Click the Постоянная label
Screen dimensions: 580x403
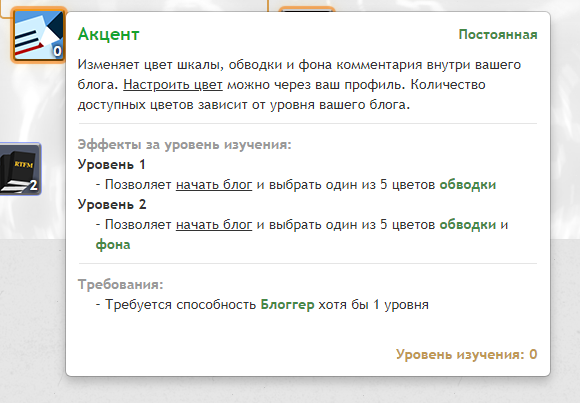pyautogui.click(x=498, y=34)
